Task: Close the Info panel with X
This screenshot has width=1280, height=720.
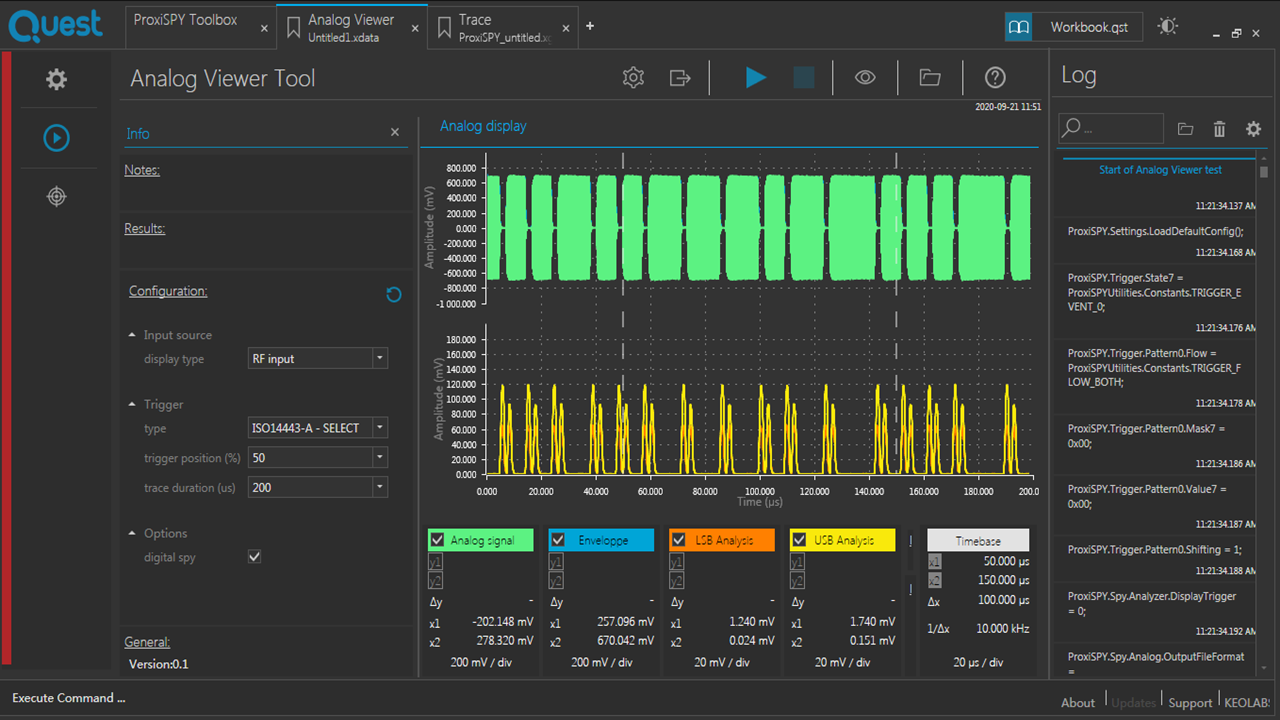Action: coord(395,132)
